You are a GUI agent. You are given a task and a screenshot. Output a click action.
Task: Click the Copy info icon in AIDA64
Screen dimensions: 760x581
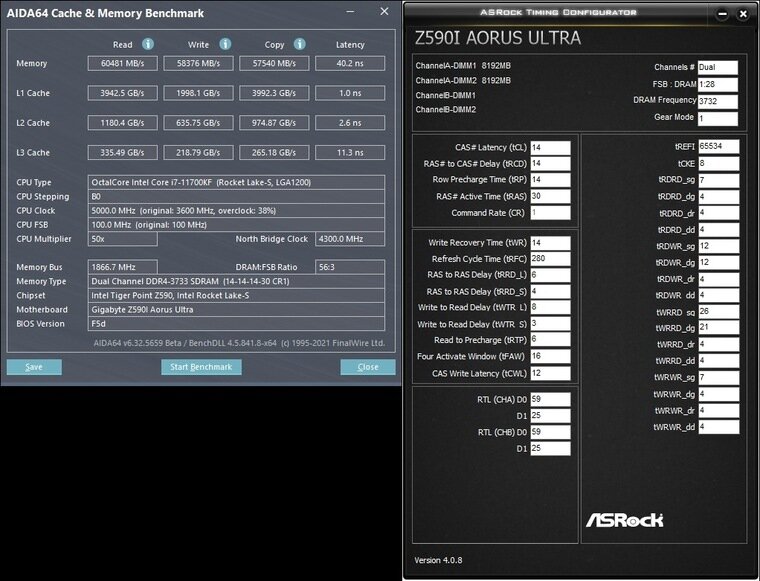coord(300,44)
